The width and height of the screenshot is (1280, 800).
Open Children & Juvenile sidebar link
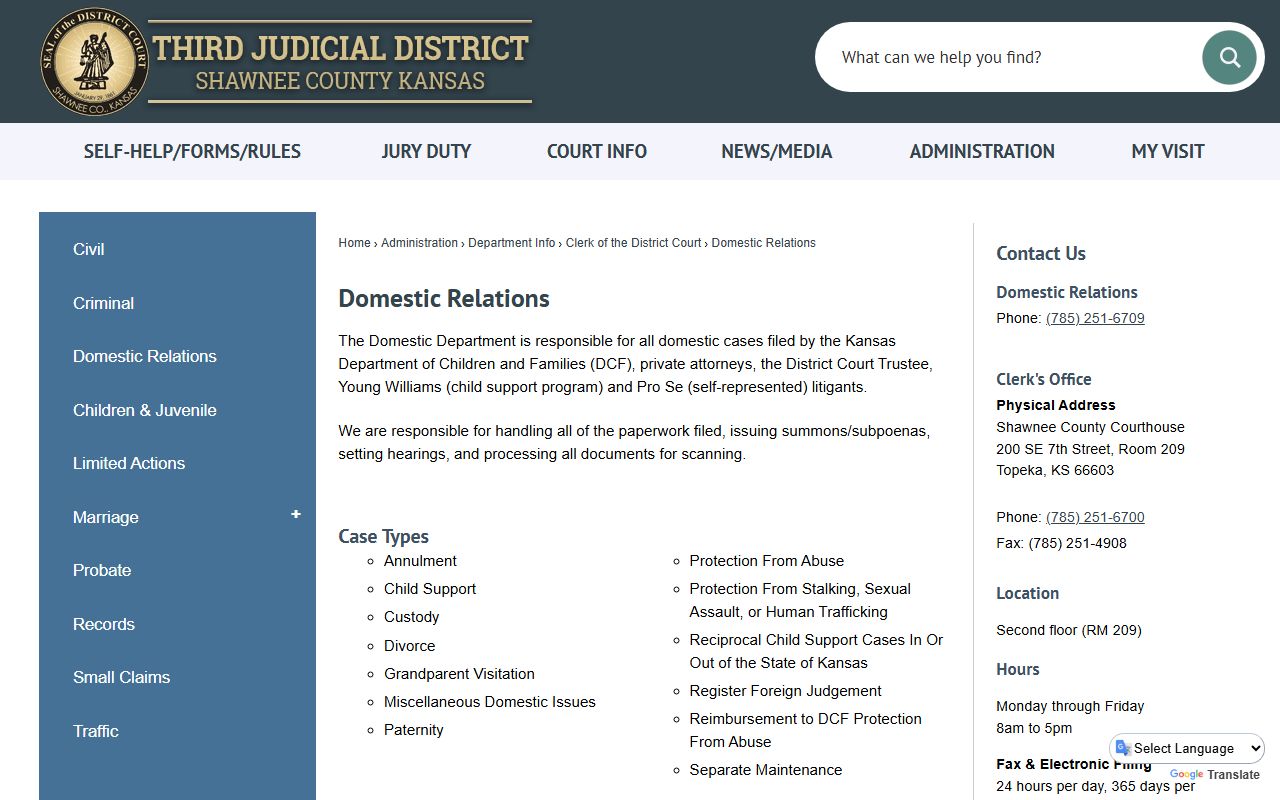coord(145,410)
